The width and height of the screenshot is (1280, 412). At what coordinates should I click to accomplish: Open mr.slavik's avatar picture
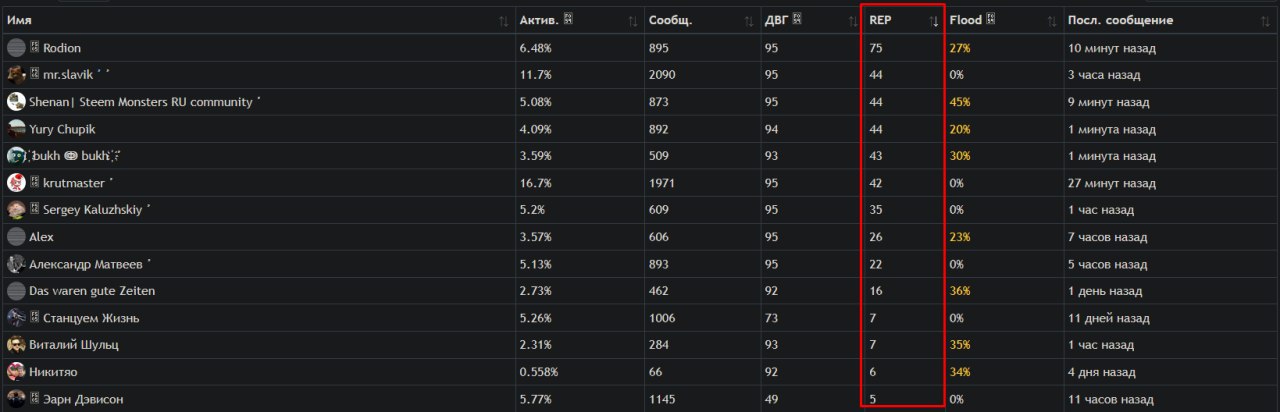coord(16,75)
